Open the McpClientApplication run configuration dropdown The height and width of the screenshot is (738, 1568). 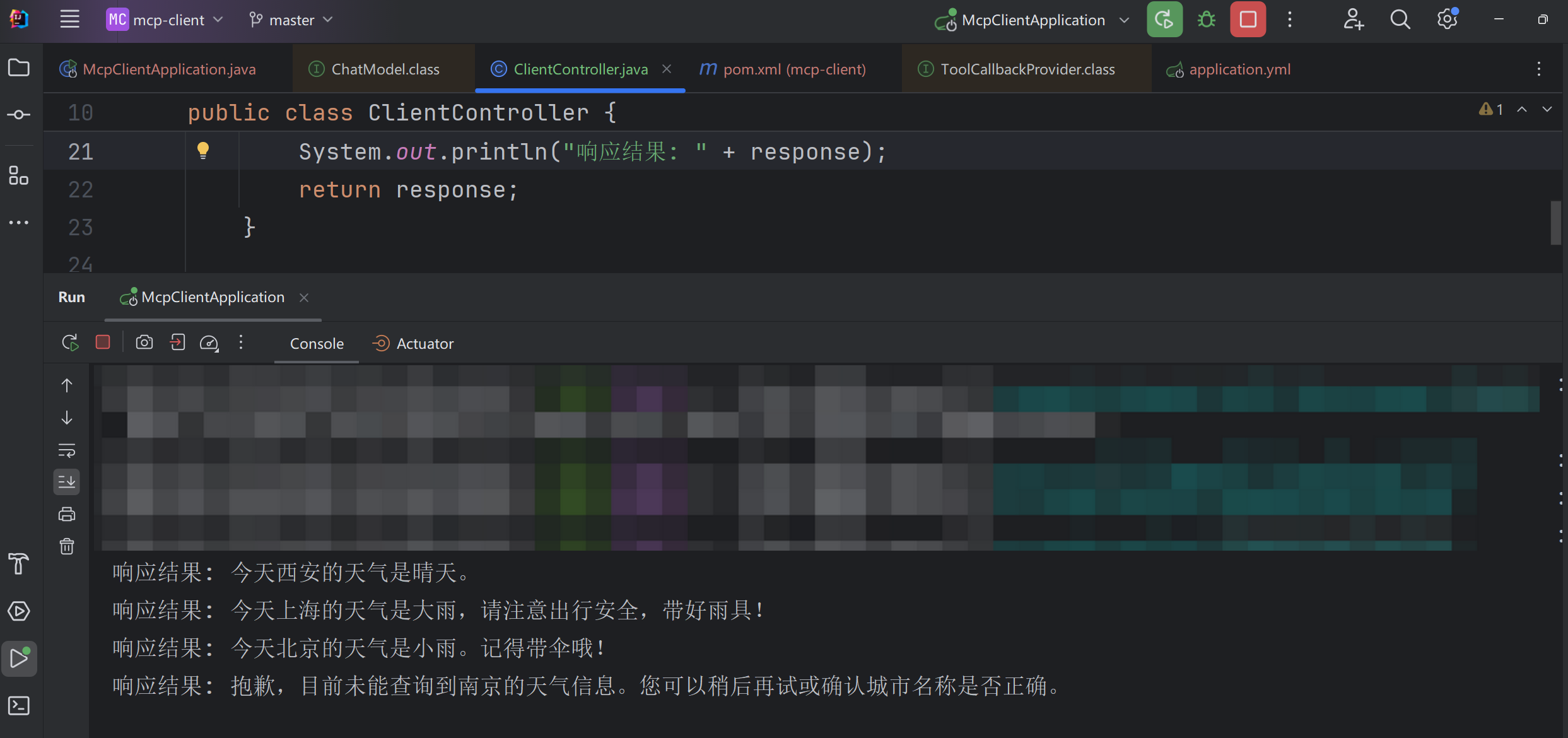[1032, 20]
